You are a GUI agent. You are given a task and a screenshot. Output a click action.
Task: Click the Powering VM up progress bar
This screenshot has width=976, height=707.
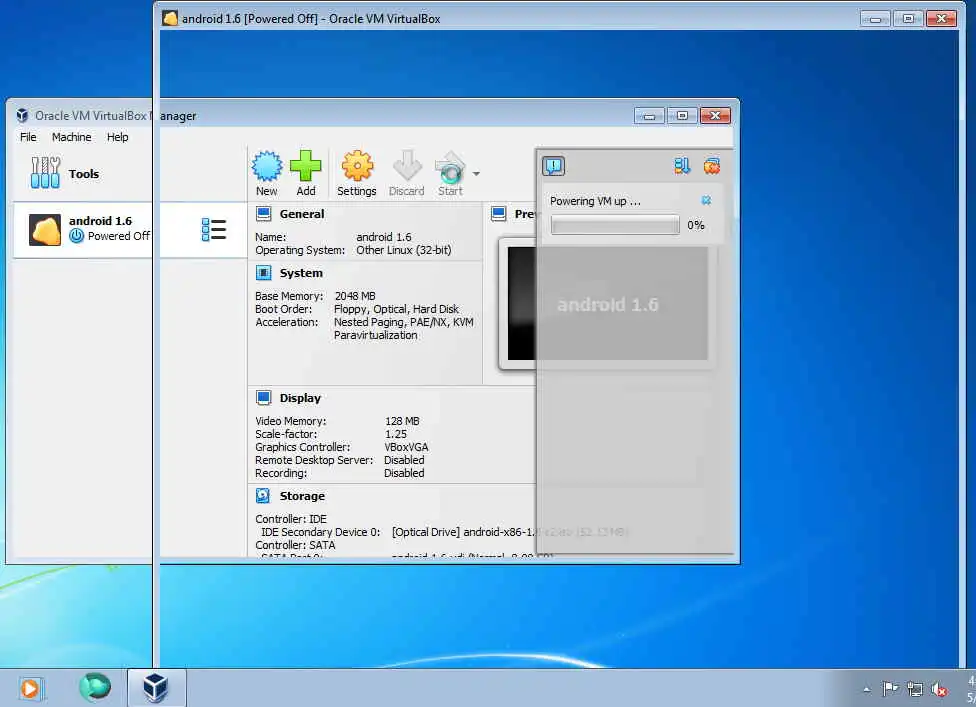(x=615, y=225)
